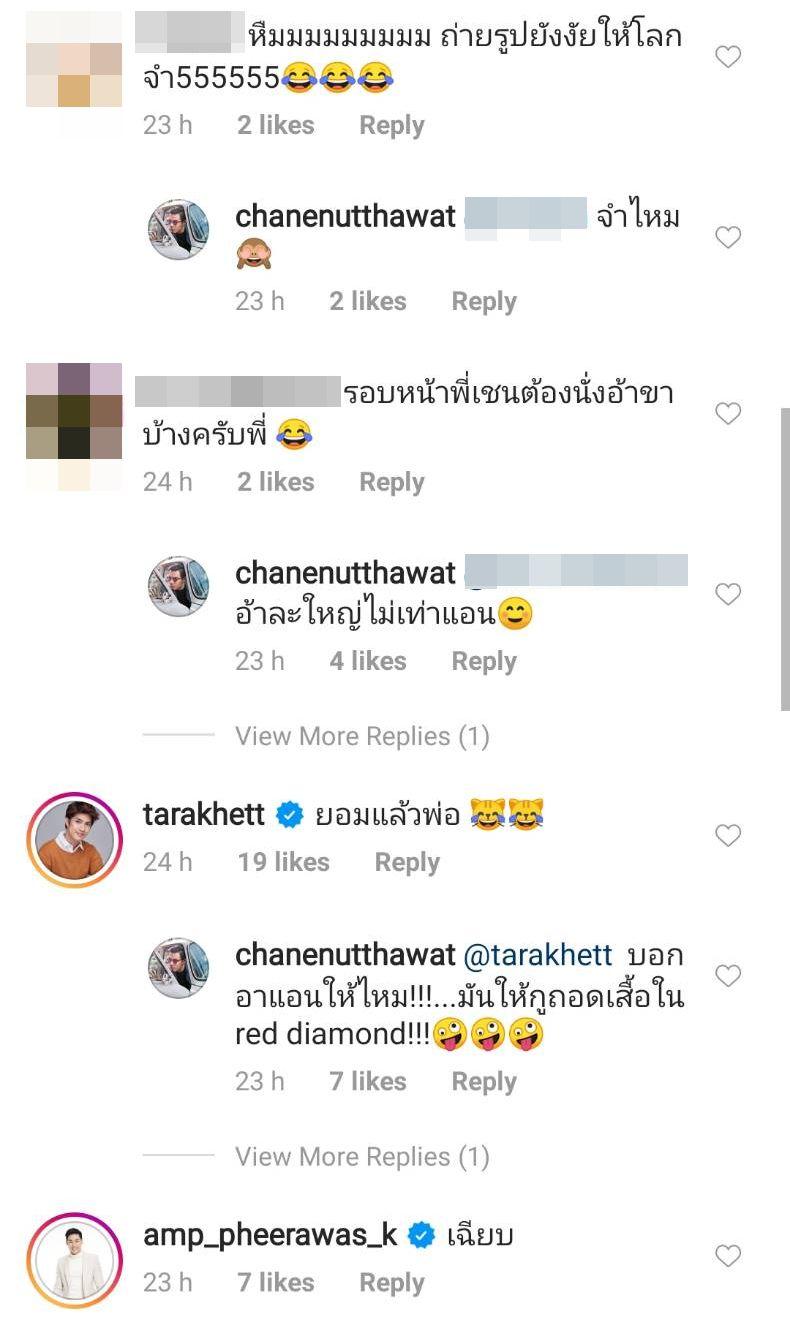The width and height of the screenshot is (790, 1333).
Task: Like chanenutthawat's first reply with the monkey emoji
Action: [728, 237]
